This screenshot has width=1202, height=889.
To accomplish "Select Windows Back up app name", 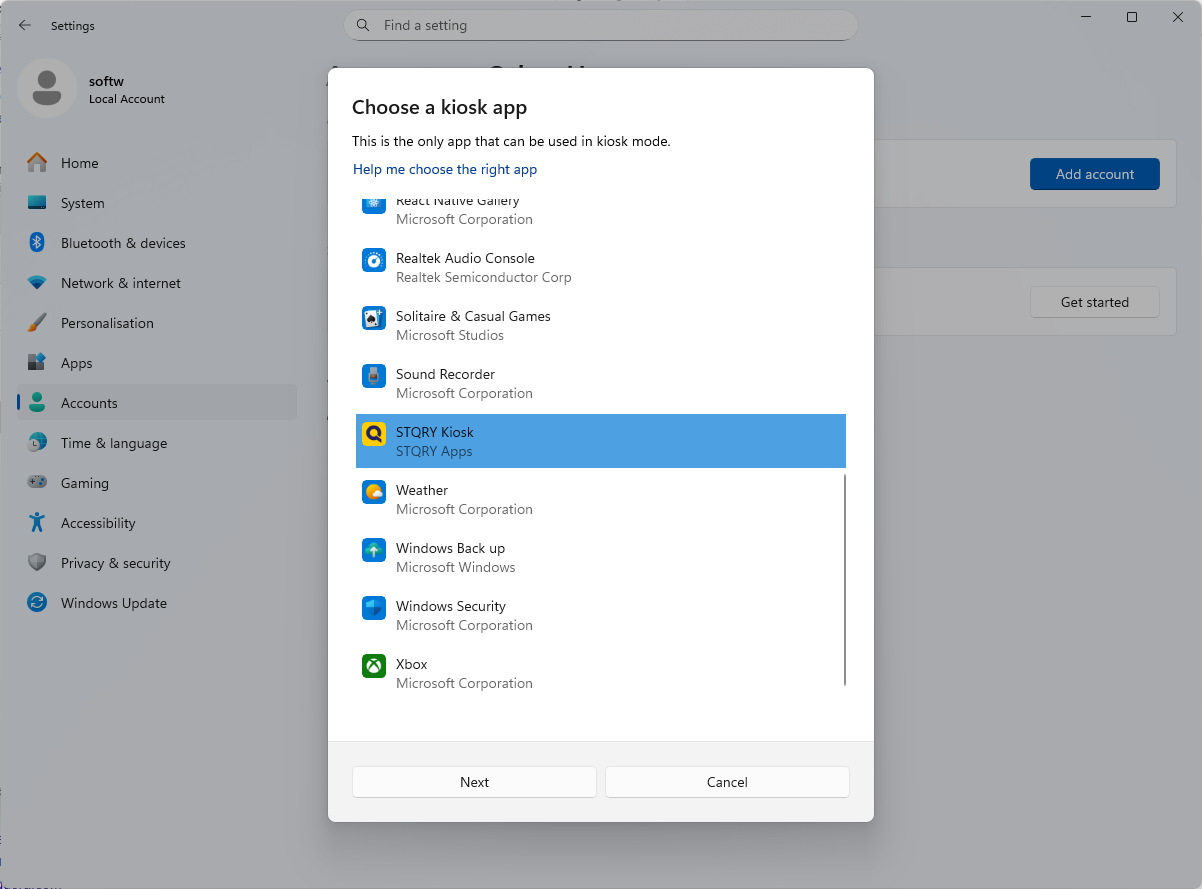I will (x=450, y=548).
